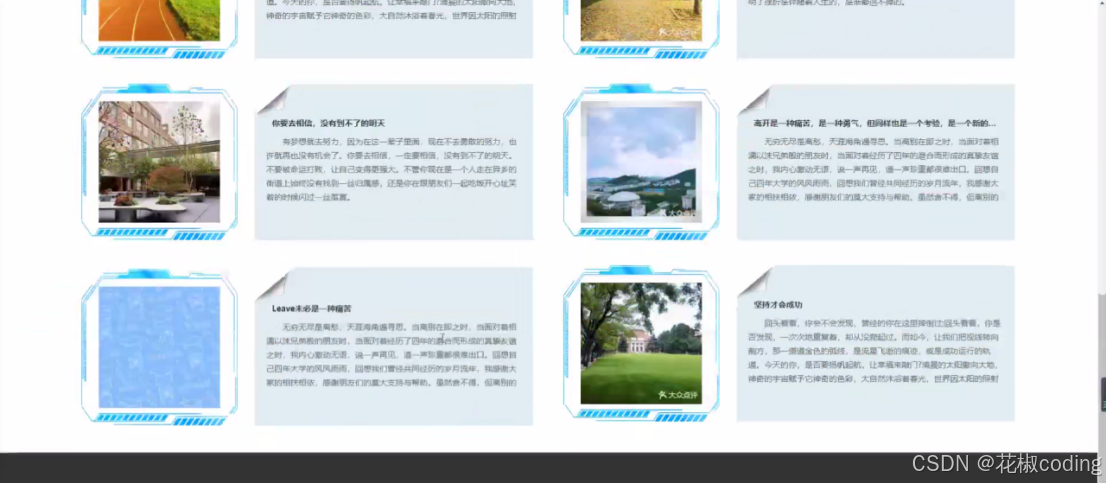Open the yellow fallen leaves photo thumbnail
Image resolution: width=1106 pixels, height=484 pixels.
click(x=641, y=20)
